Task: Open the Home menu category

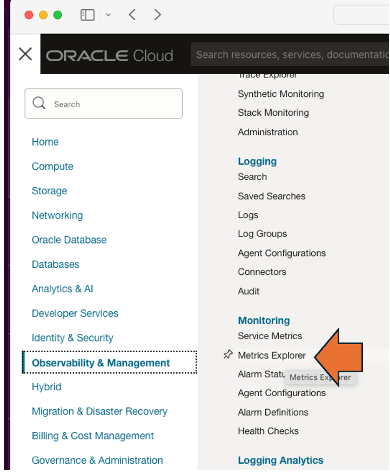Action: tap(45, 142)
